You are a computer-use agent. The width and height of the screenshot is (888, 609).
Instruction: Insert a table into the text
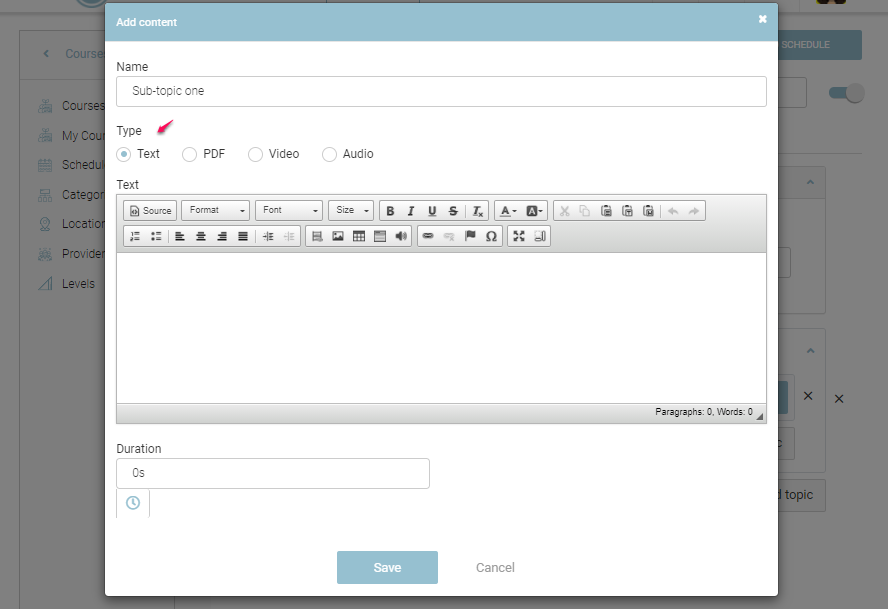point(359,237)
